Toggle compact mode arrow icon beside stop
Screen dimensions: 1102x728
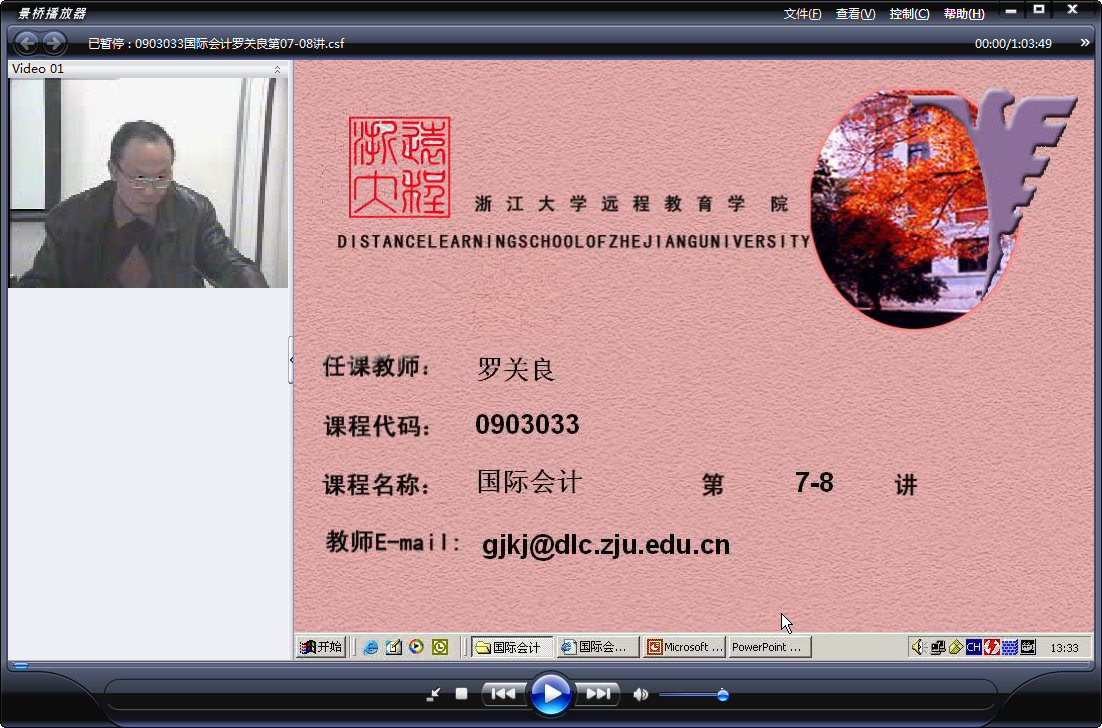point(434,694)
